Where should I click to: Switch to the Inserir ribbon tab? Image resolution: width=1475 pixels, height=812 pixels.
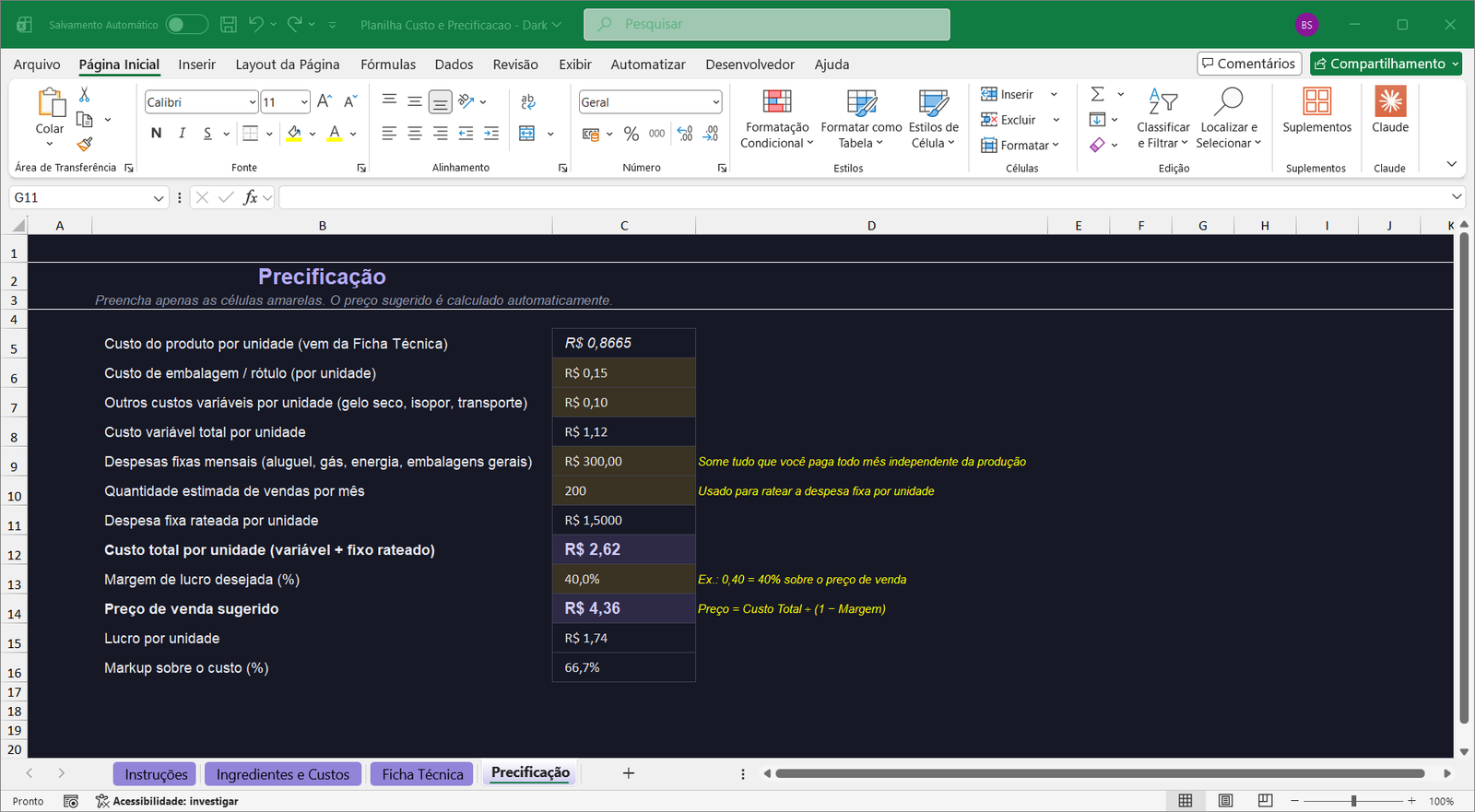197,65
